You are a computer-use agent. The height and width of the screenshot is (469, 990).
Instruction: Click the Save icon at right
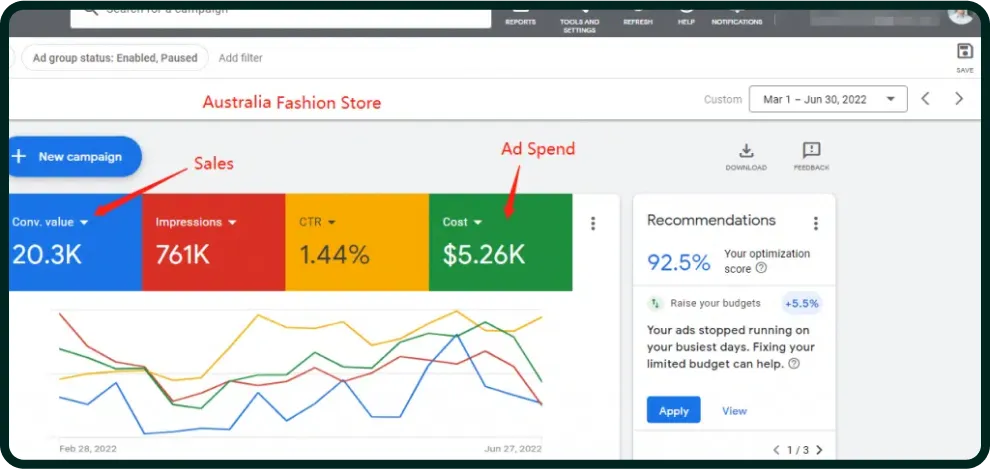click(965, 51)
